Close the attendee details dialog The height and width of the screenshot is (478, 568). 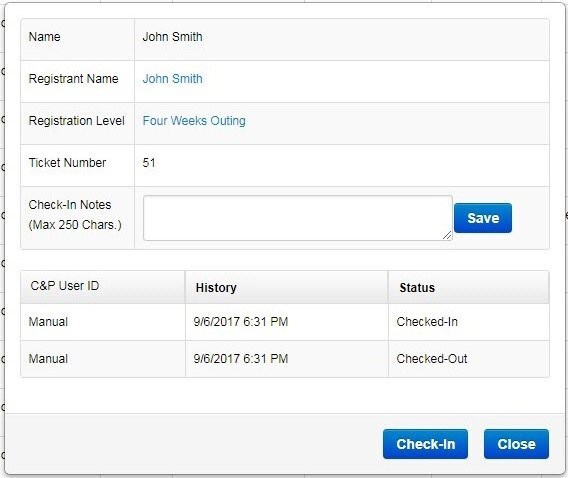516,444
